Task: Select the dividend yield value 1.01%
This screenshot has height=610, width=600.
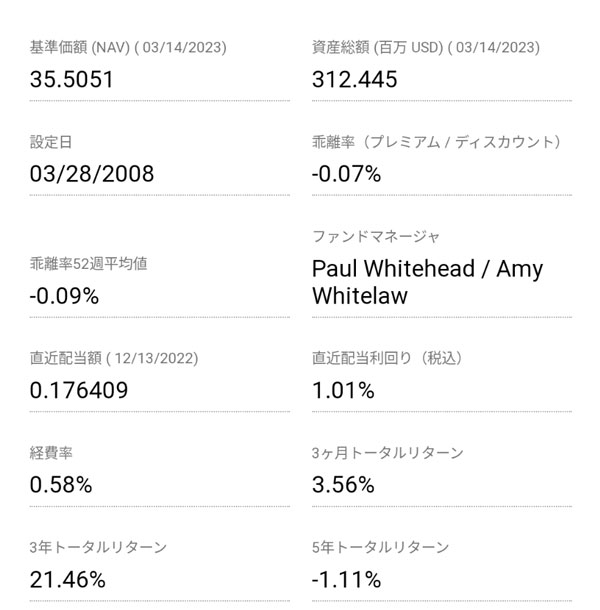Action: pyautogui.click(x=343, y=390)
